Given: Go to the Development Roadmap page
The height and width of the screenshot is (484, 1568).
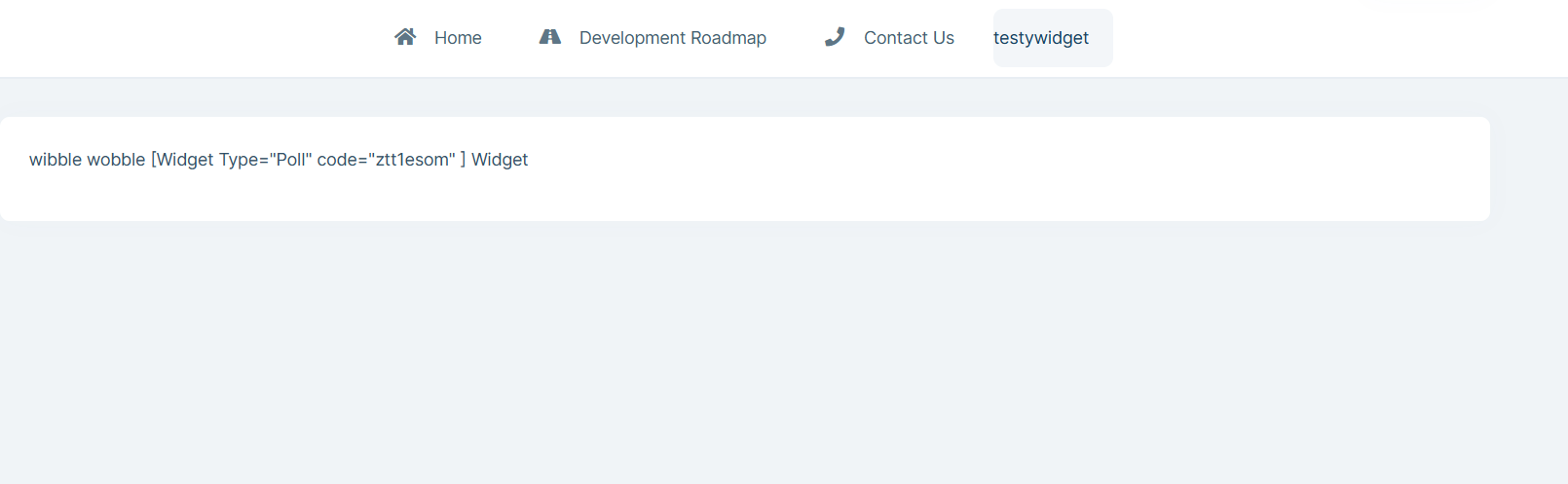Looking at the screenshot, I should click(672, 38).
